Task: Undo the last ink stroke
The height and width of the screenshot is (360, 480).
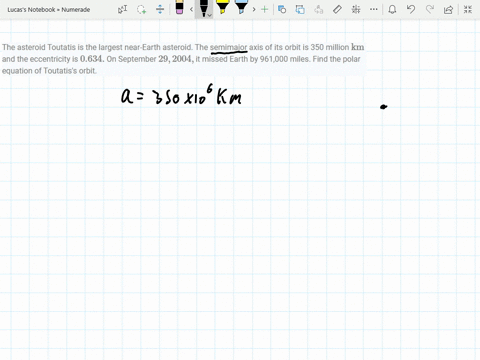Action: [x=411, y=9]
